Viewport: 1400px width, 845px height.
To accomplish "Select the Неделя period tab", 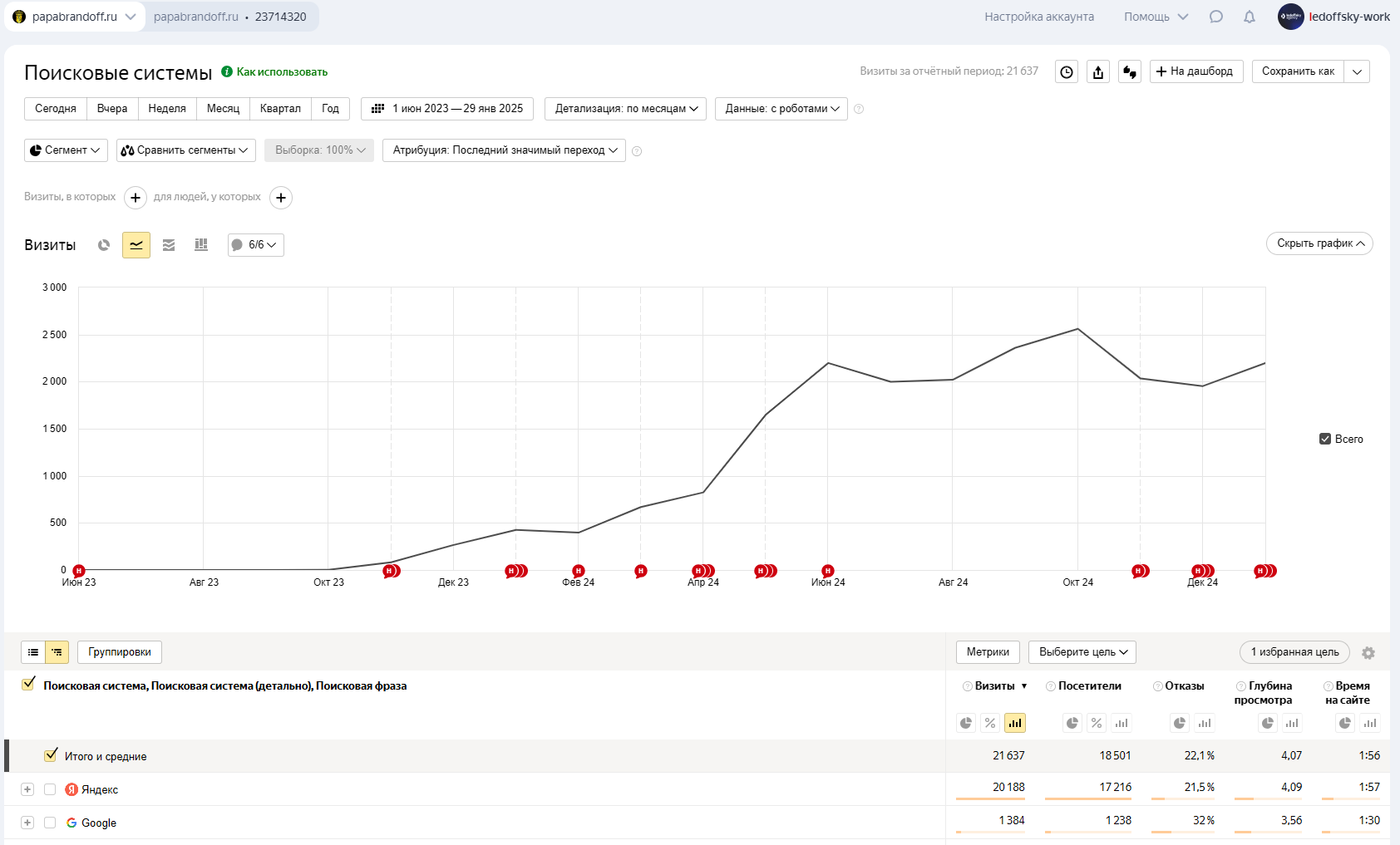I will 167,109.
